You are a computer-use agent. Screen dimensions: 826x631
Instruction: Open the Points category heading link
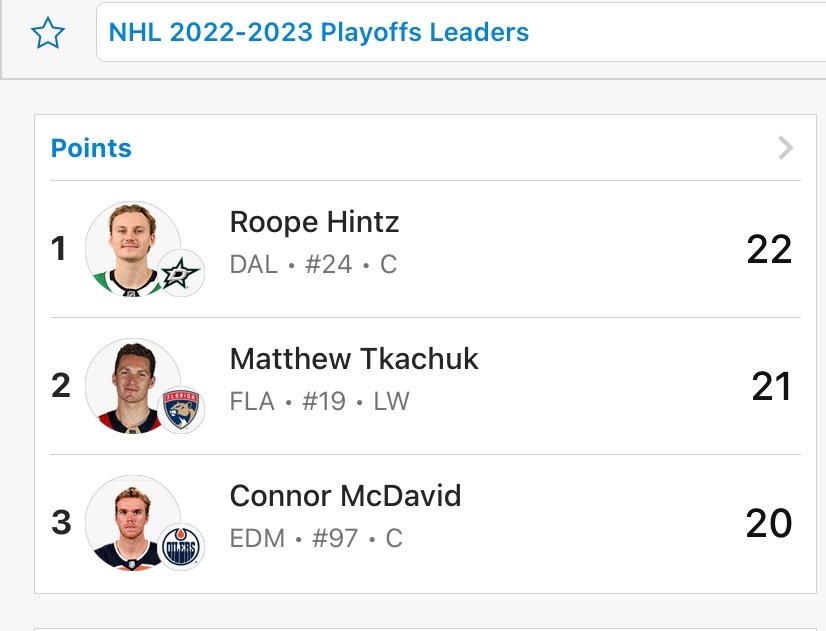point(91,148)
